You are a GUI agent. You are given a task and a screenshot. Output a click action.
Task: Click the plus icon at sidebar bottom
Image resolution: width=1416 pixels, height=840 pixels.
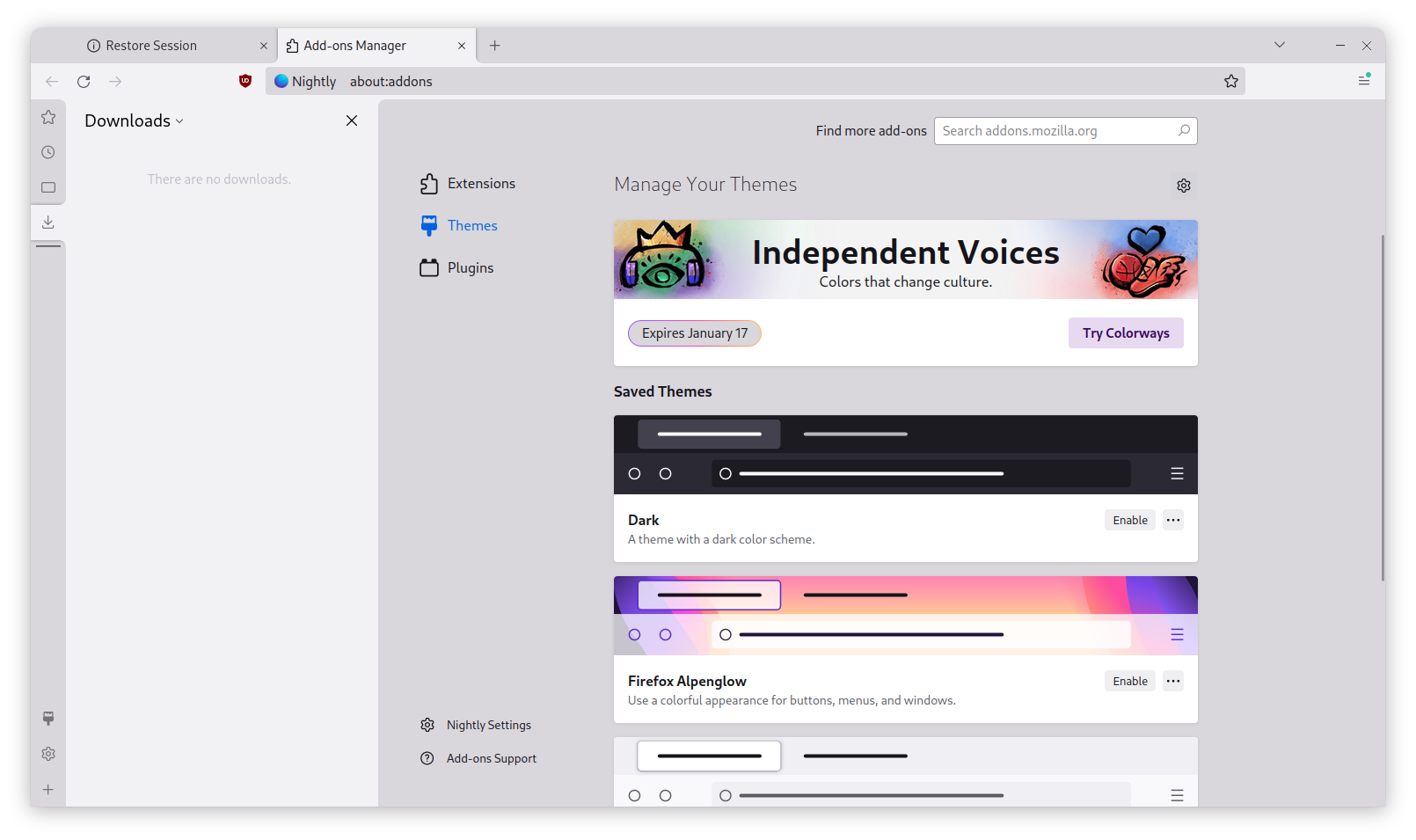click(48, 789)
